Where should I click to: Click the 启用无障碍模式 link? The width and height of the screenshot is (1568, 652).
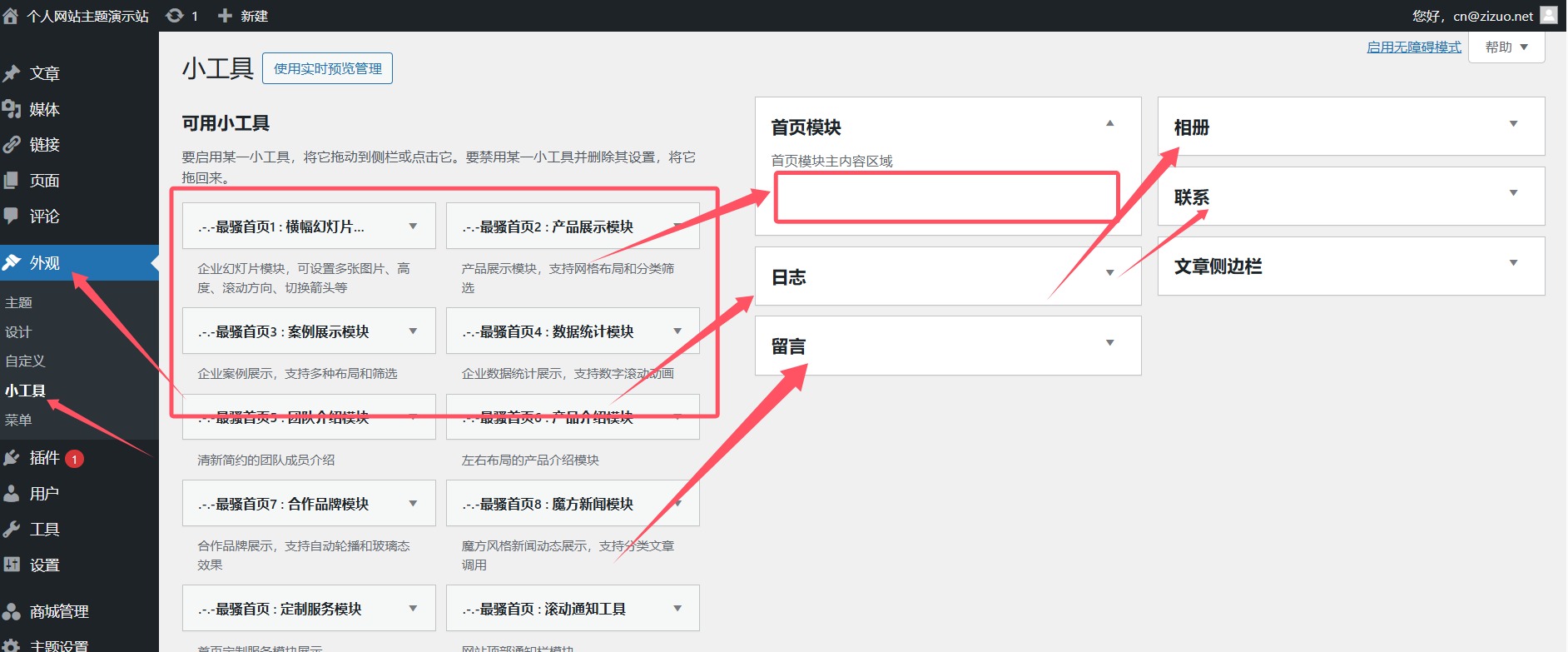click(x=1413, y=47)
